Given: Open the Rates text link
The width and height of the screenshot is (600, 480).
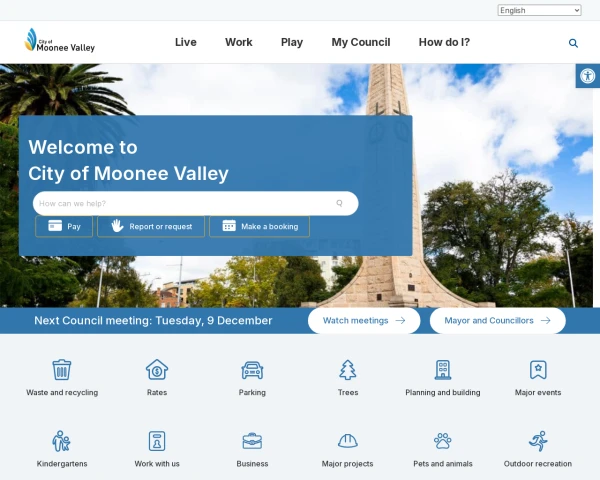Looking at the screenshot, I should pos(157,392).
